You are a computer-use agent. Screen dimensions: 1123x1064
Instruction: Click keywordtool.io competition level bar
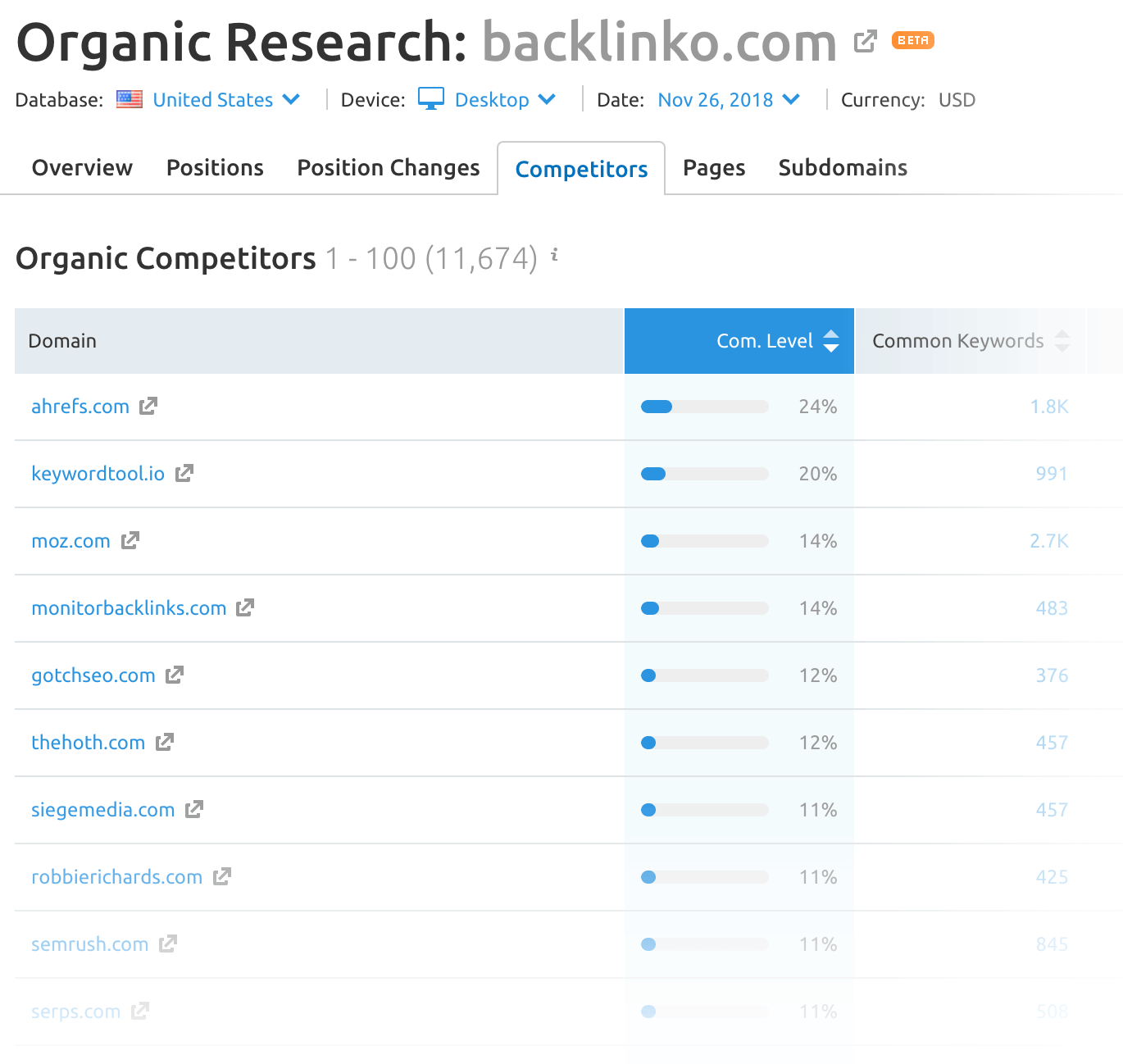tap(705, 474)
